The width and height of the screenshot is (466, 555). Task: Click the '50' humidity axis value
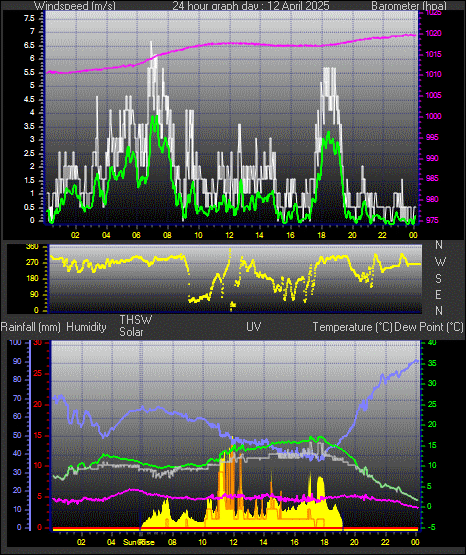click(17, 435)
